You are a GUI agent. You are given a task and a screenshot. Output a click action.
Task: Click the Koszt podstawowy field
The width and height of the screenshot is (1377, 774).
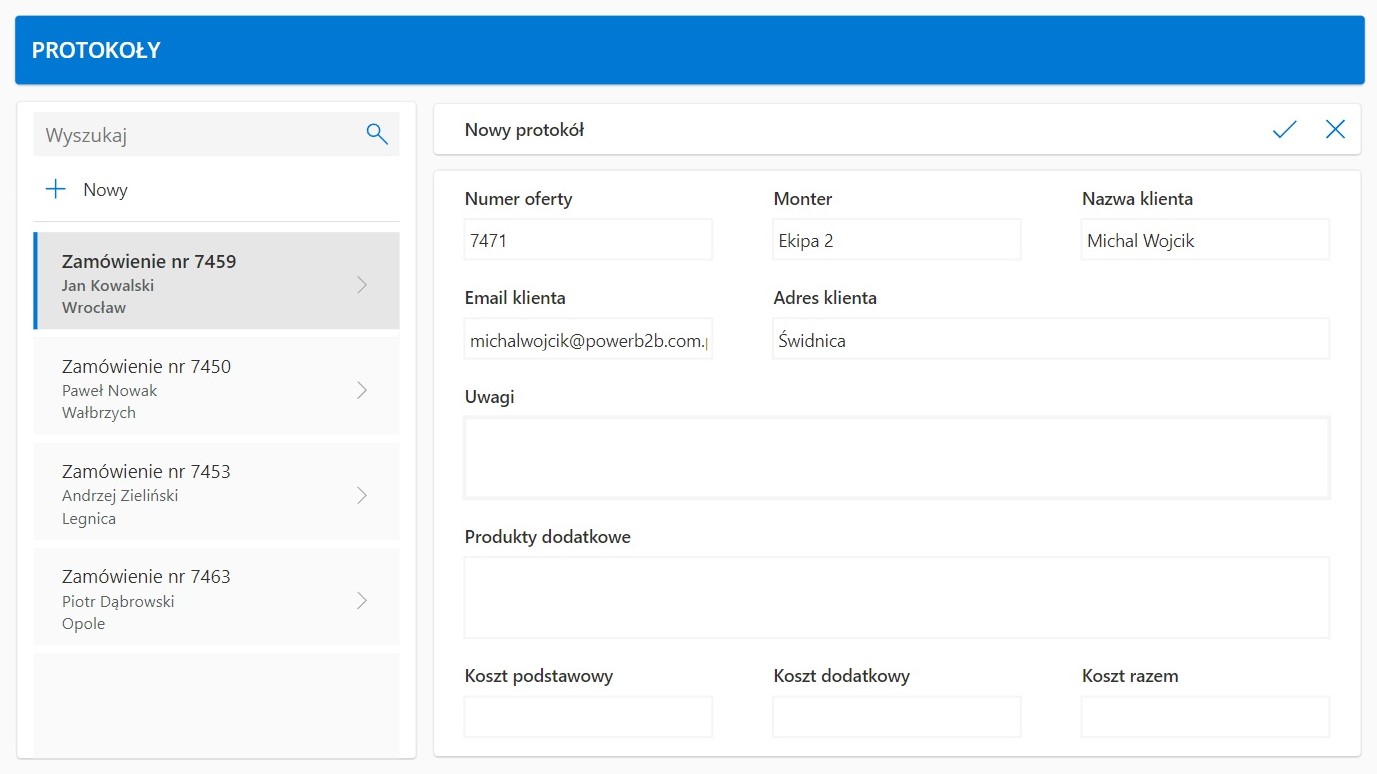(588, 717)
